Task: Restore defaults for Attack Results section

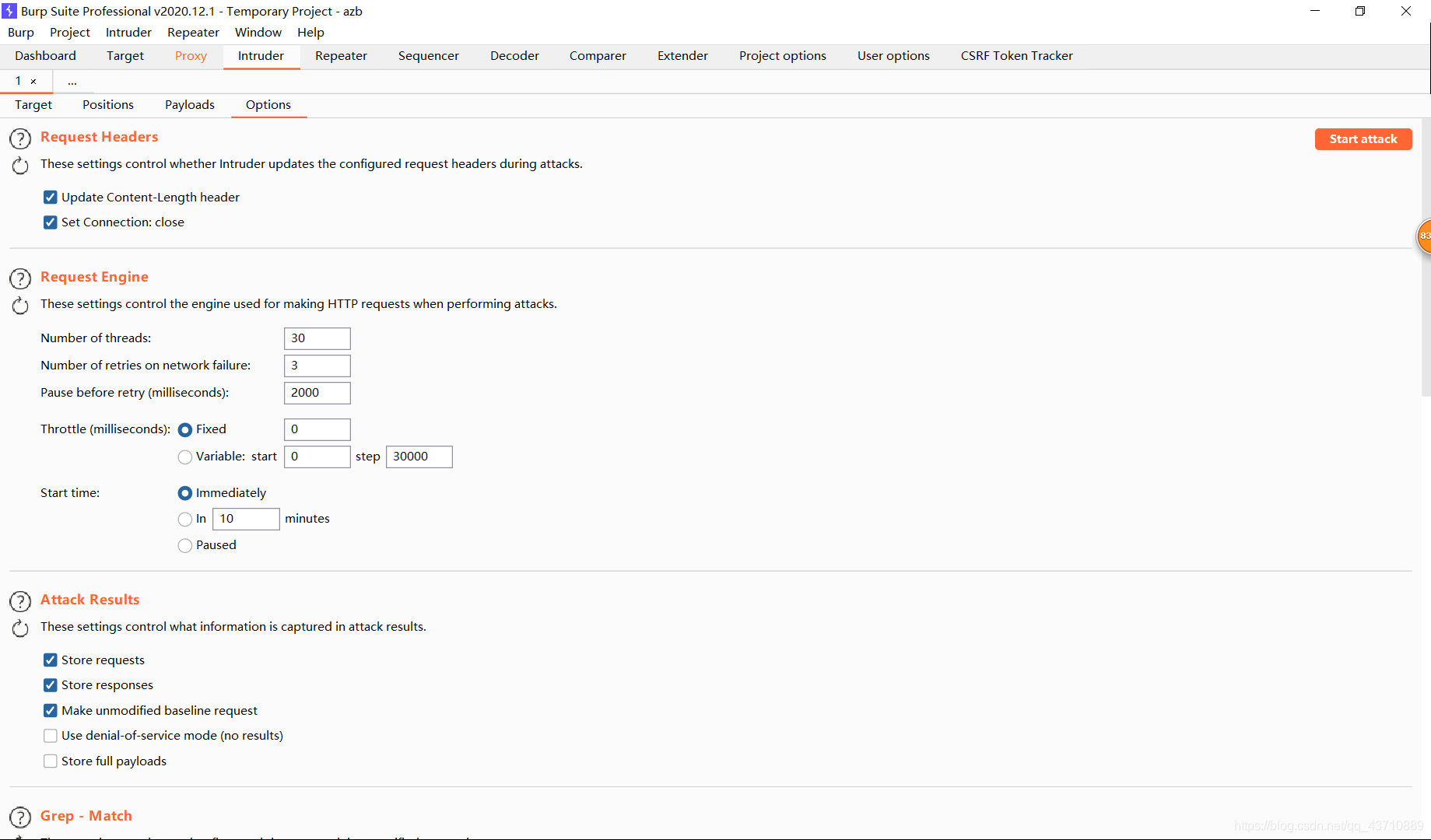Action: [20, 628]
